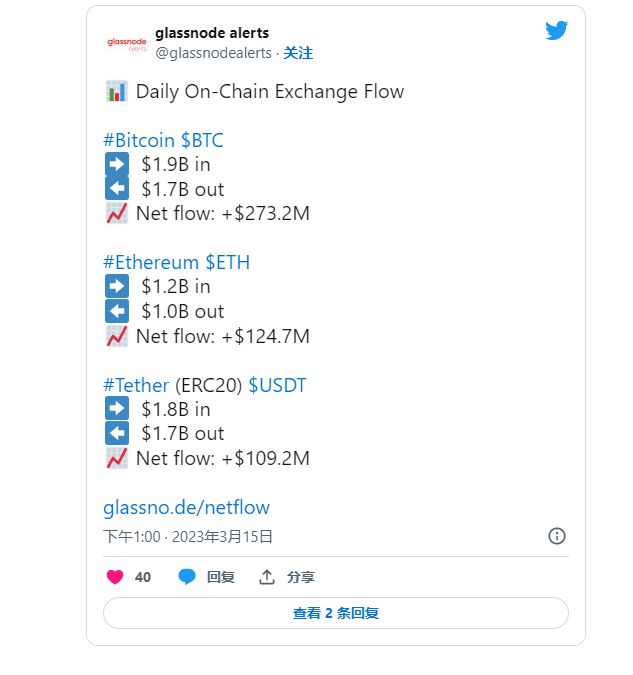633x675 pixels.
Task: Click the 分享 share label
Action: 301,577
